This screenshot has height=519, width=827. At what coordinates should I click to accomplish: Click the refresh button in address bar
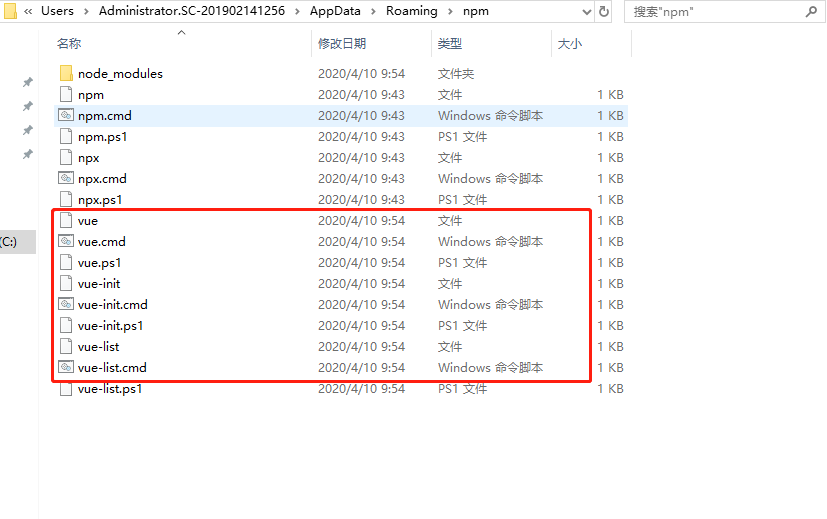[604, 11]
